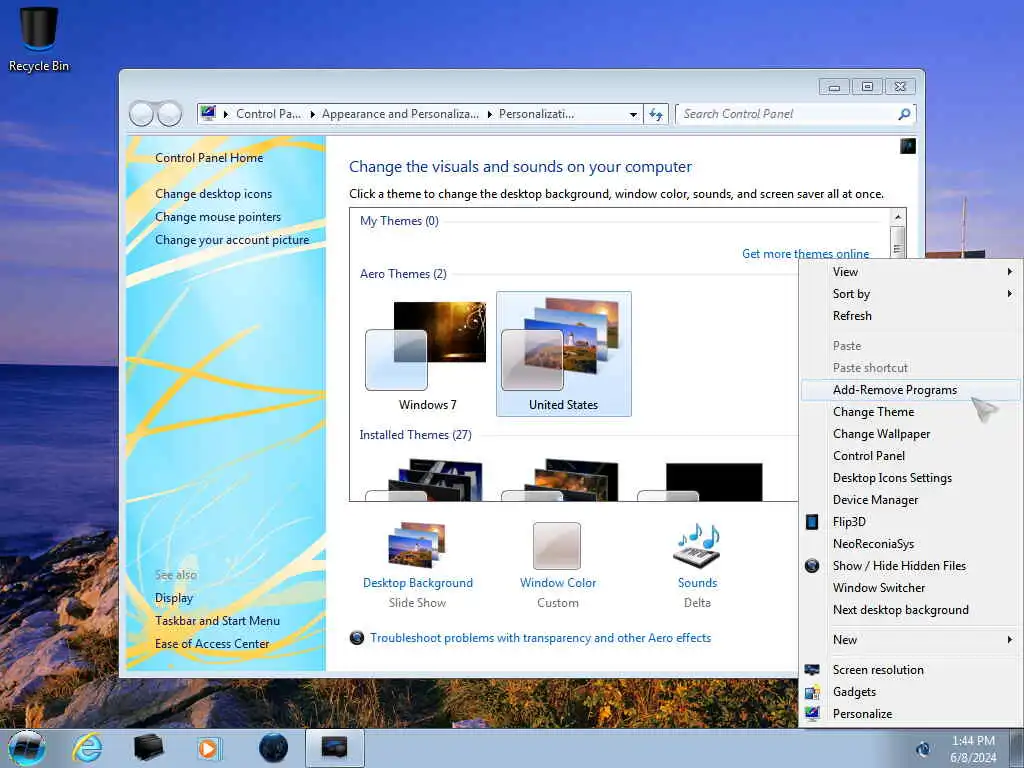
Task: Expand the New submenu
Action: coord(910,640)
